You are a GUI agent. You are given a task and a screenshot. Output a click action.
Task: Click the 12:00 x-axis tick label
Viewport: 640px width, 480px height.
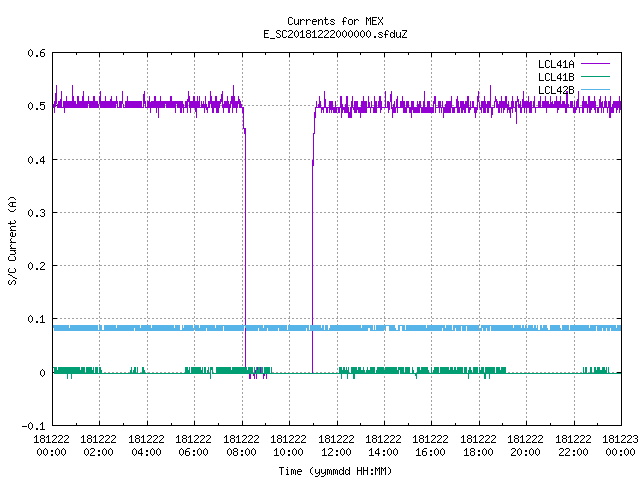[336, 446]
